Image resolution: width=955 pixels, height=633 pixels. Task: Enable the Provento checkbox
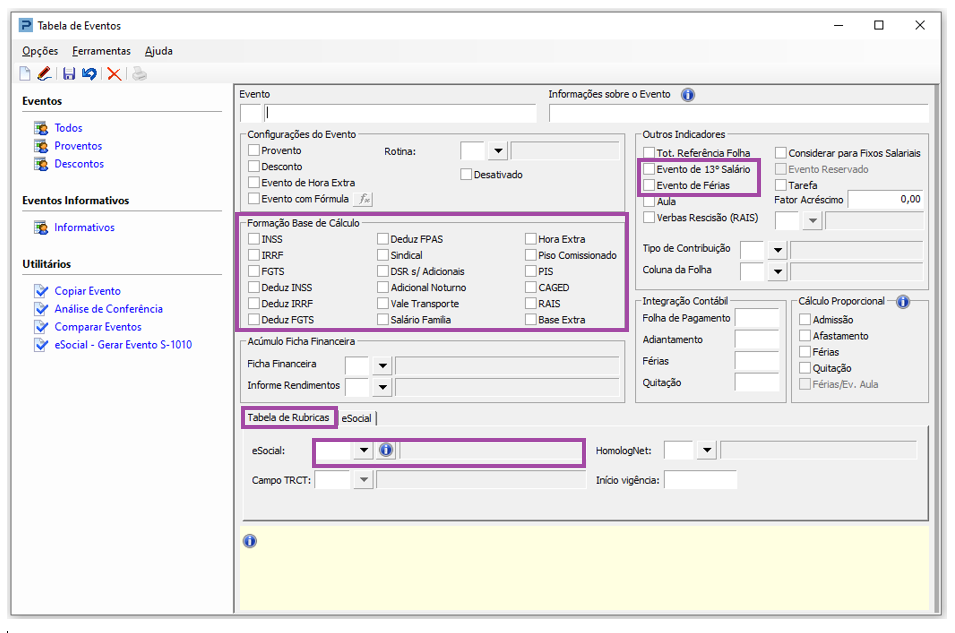(x=254, y=151)
